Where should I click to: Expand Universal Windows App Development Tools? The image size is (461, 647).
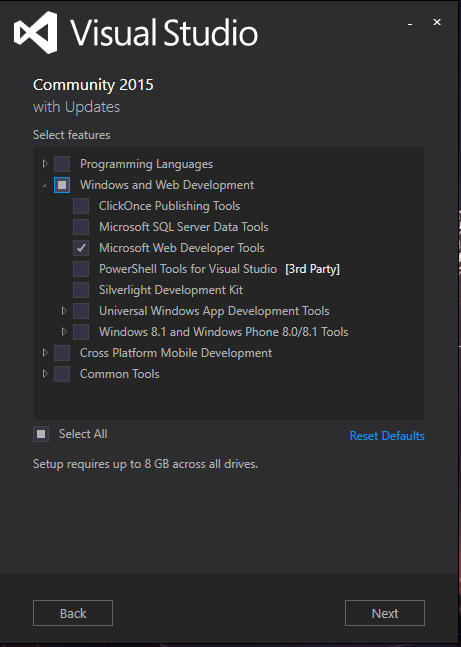[x=64, y=310]
